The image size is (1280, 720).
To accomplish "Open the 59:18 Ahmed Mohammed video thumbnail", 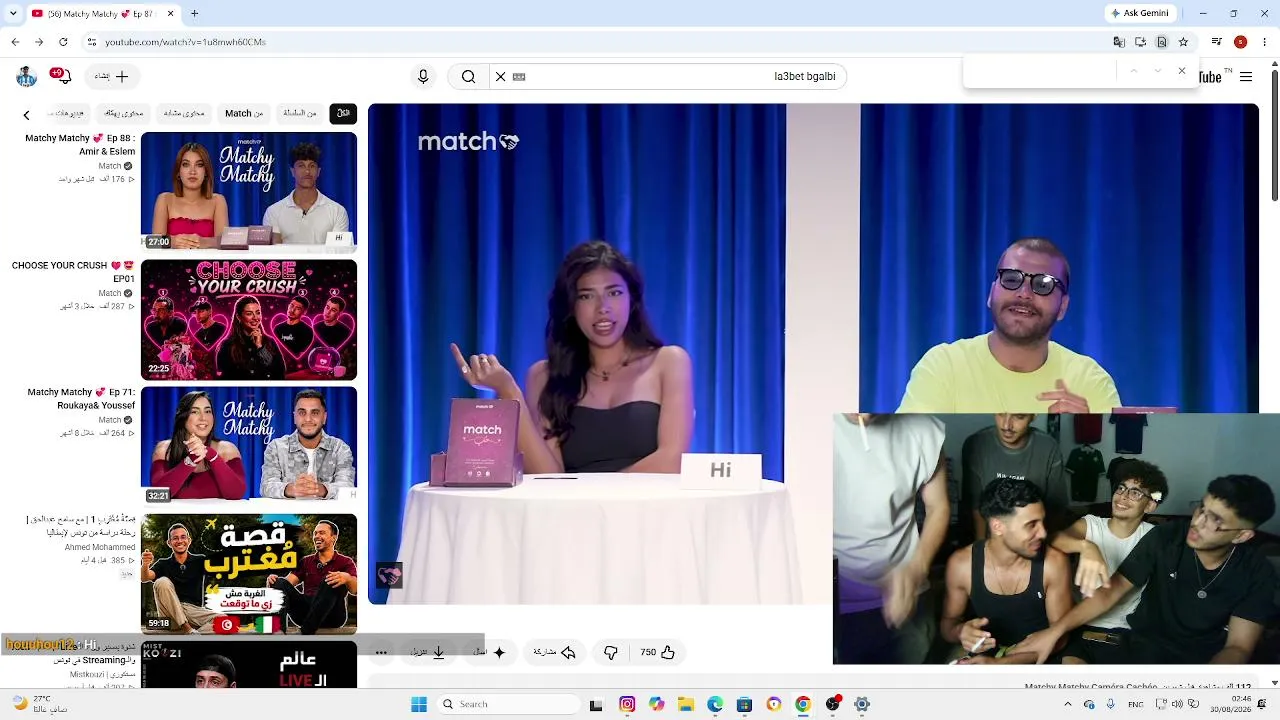I will click(249, 573).
